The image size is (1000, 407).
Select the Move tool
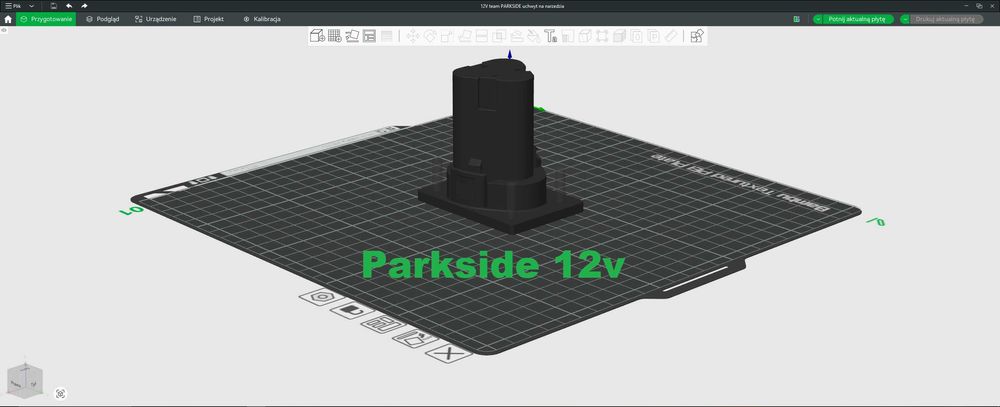pyautogui.click(x=413, y=36)
